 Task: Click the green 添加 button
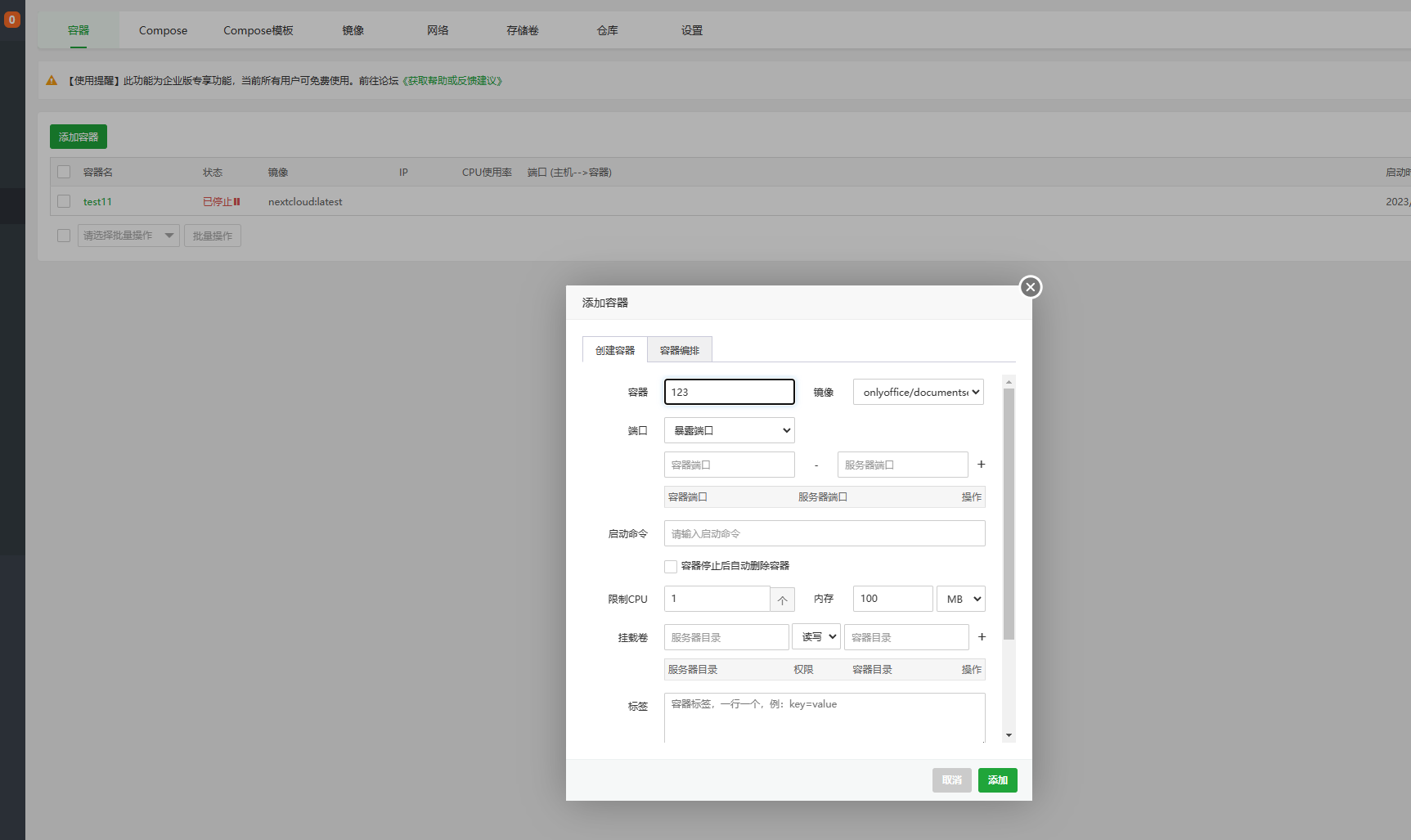coord(998,780)
